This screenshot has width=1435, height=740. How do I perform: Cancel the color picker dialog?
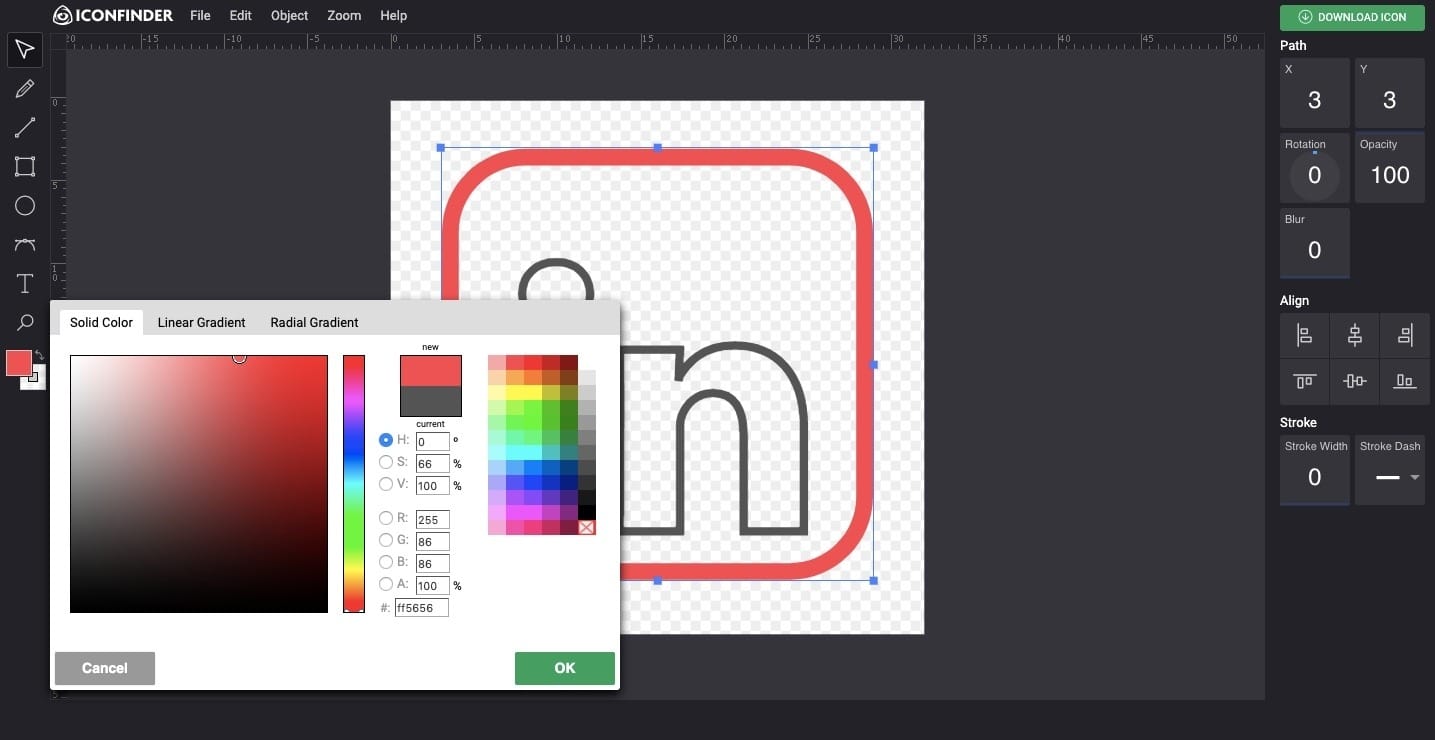coord(105,668)
